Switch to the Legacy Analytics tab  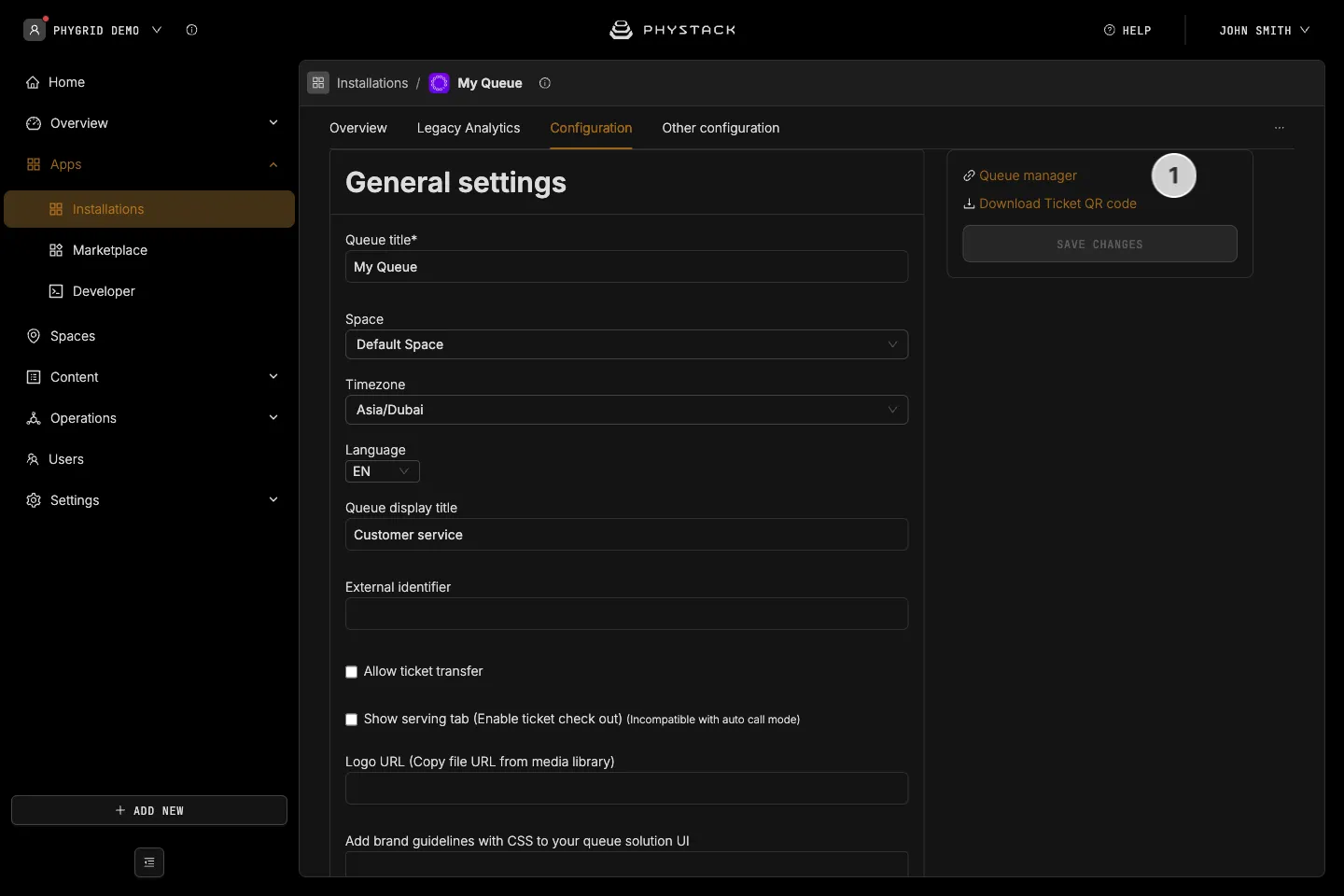click(x=469, y=128)
